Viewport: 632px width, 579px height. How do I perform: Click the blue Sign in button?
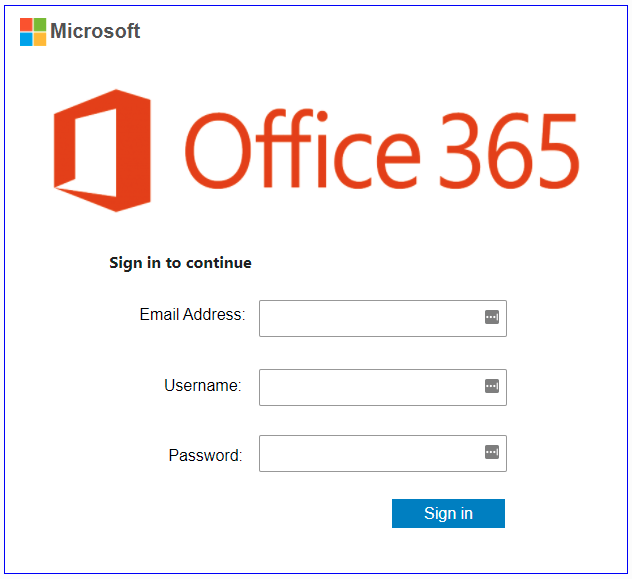tap(448, 513)
